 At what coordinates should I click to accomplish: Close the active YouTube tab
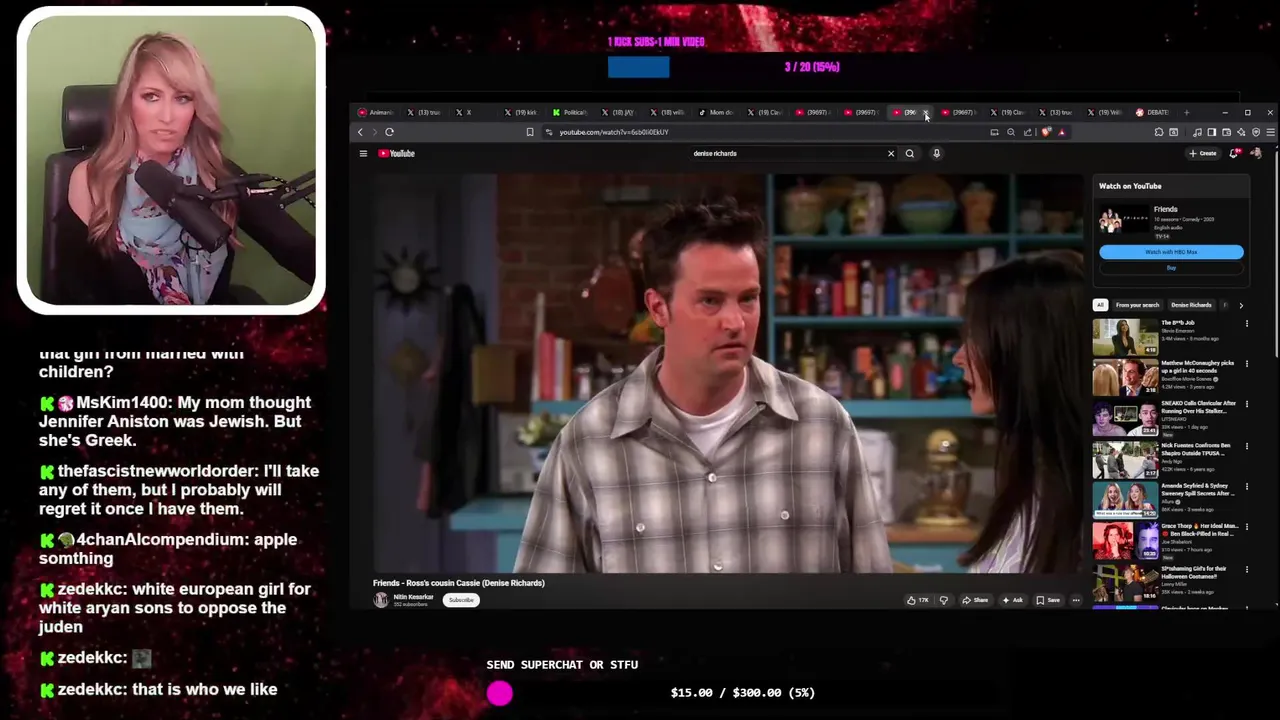[926, 112]
